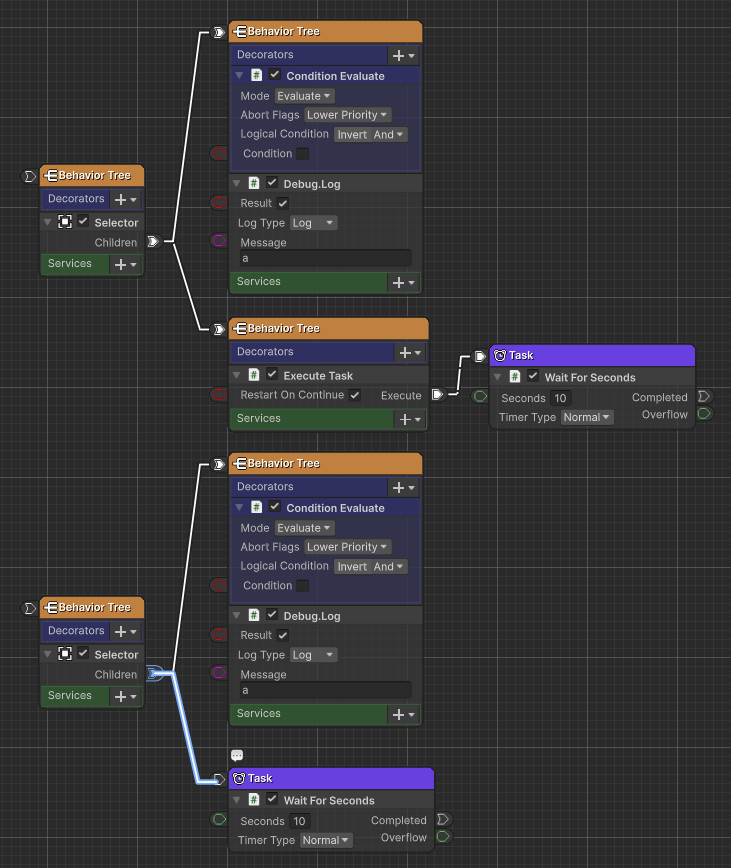This screenshot has height=868, width=731.
Task: Click the Completed port of the Execute-linked Task node
Action: point(704,397)
